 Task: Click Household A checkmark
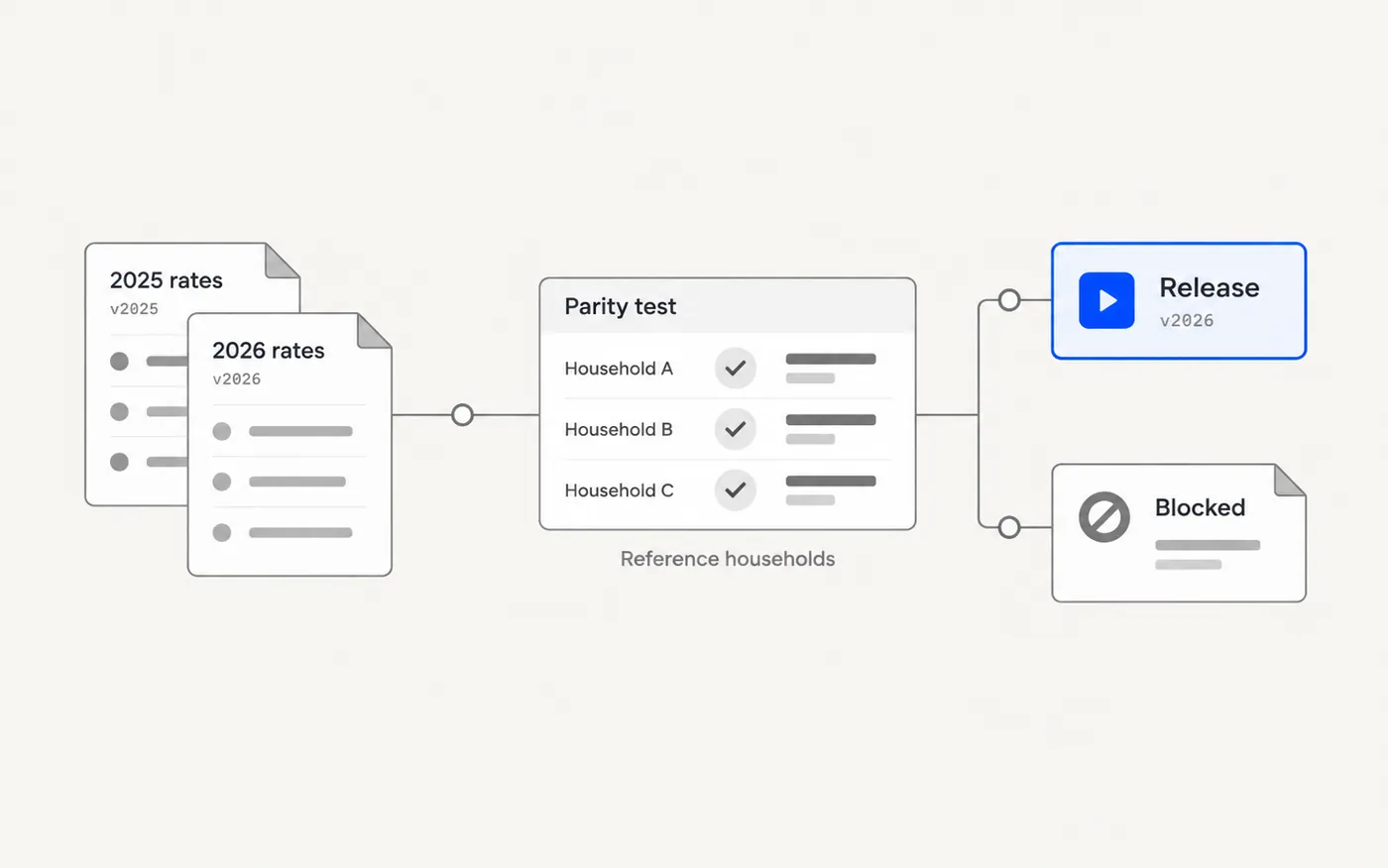click(736, 369)
